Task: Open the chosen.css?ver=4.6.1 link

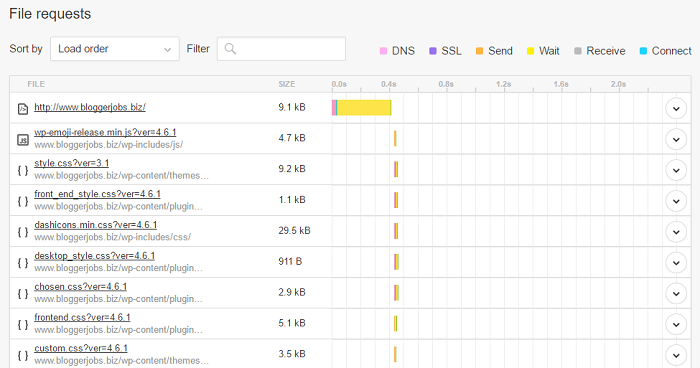Action: (80, 286)
